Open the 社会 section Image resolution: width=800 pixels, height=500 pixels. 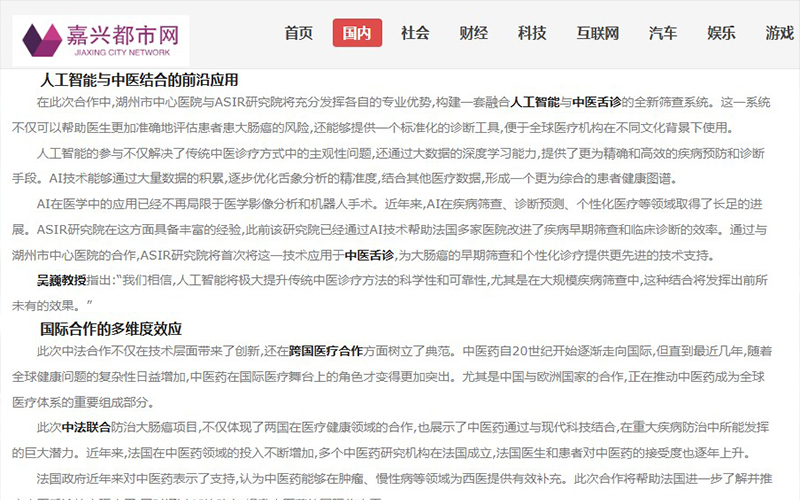(415, 33)
